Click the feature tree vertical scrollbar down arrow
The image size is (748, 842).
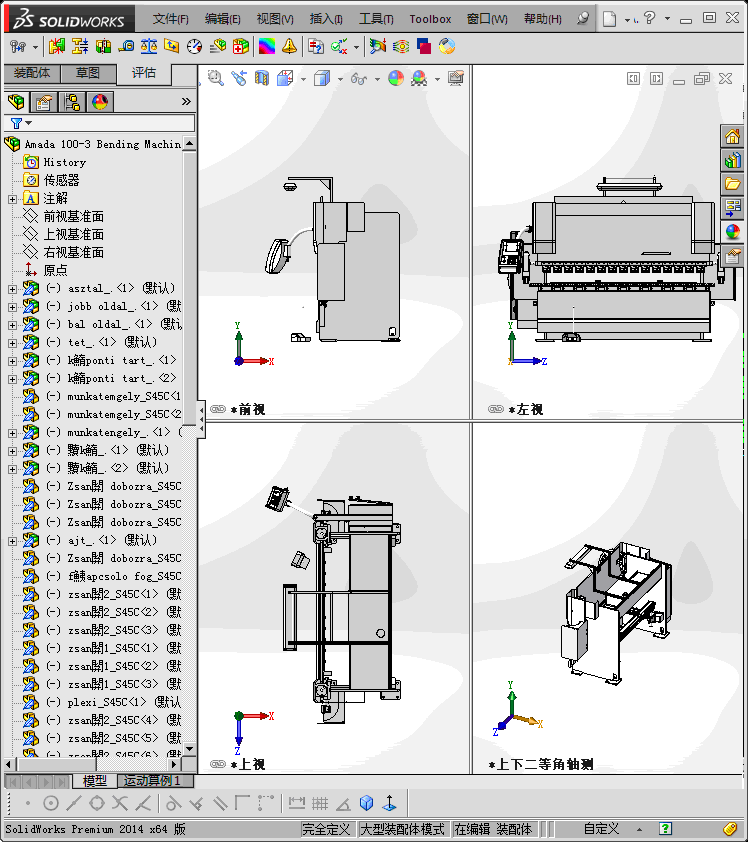[189, 749]
